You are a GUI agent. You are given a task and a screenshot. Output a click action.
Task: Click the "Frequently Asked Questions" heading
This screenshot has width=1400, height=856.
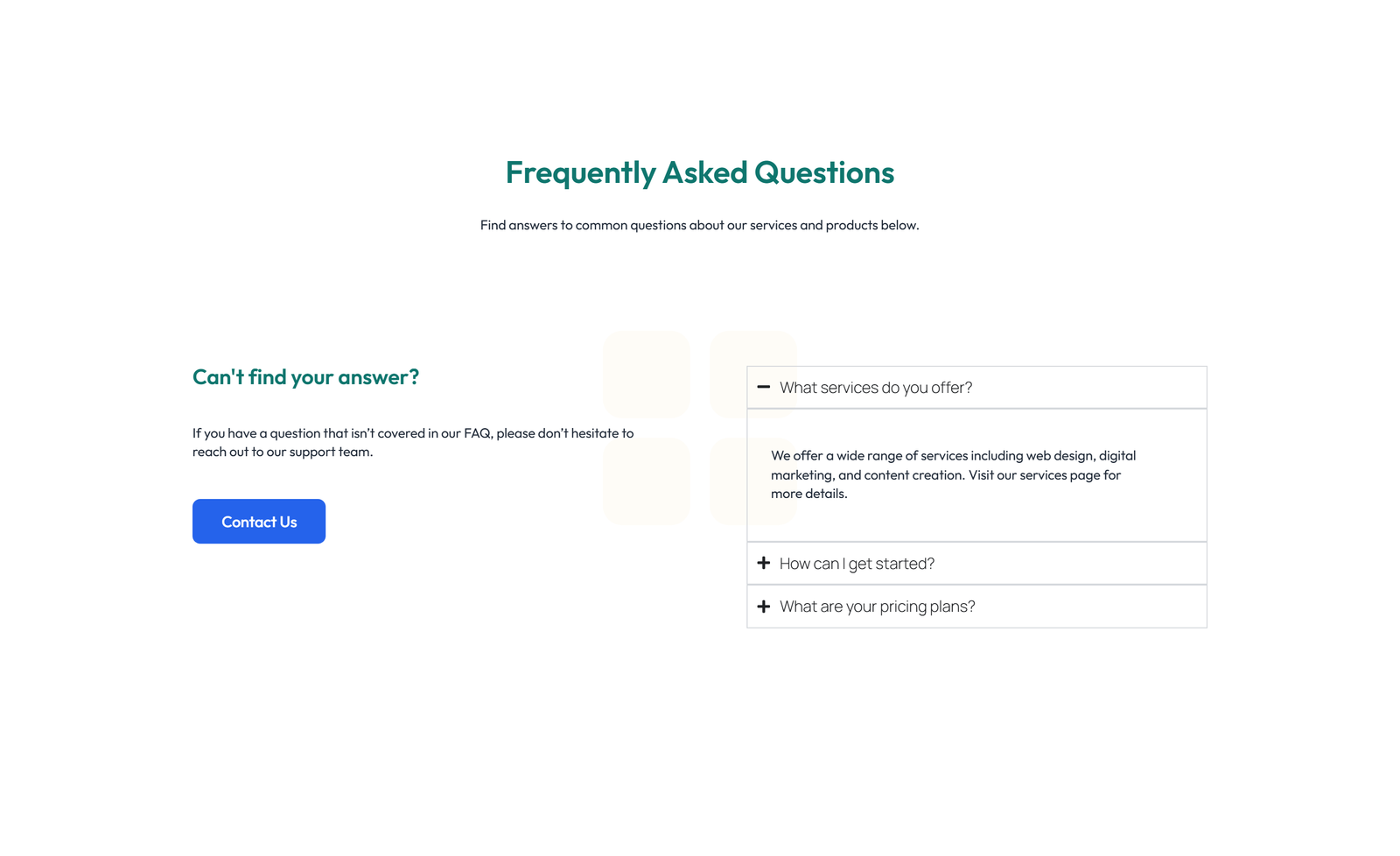[x=700, y=172]
